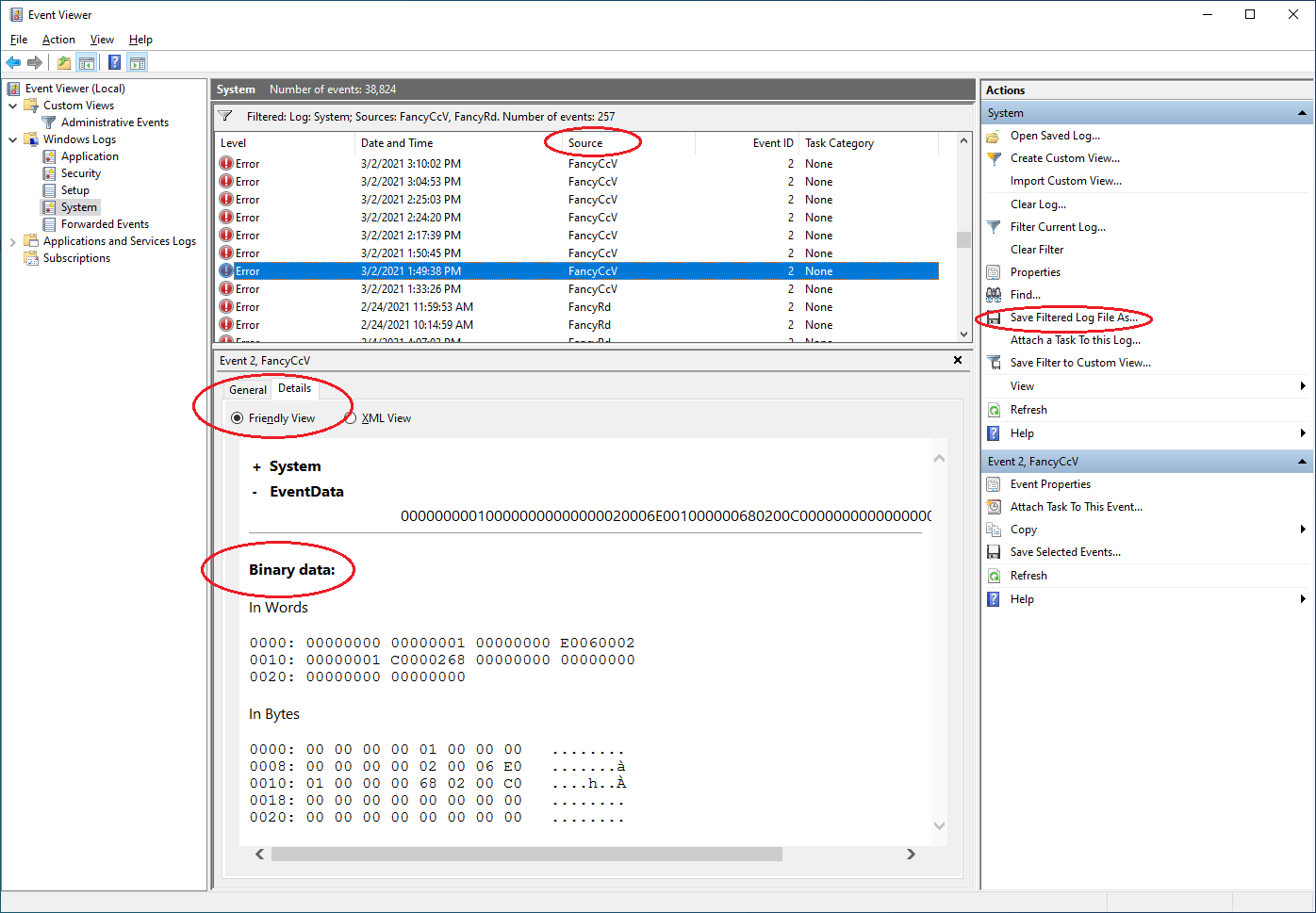Toggle the Show/Hide Console Tree toolbar icon
Viewport: 1316px width, 913px height.
[87, 62]
